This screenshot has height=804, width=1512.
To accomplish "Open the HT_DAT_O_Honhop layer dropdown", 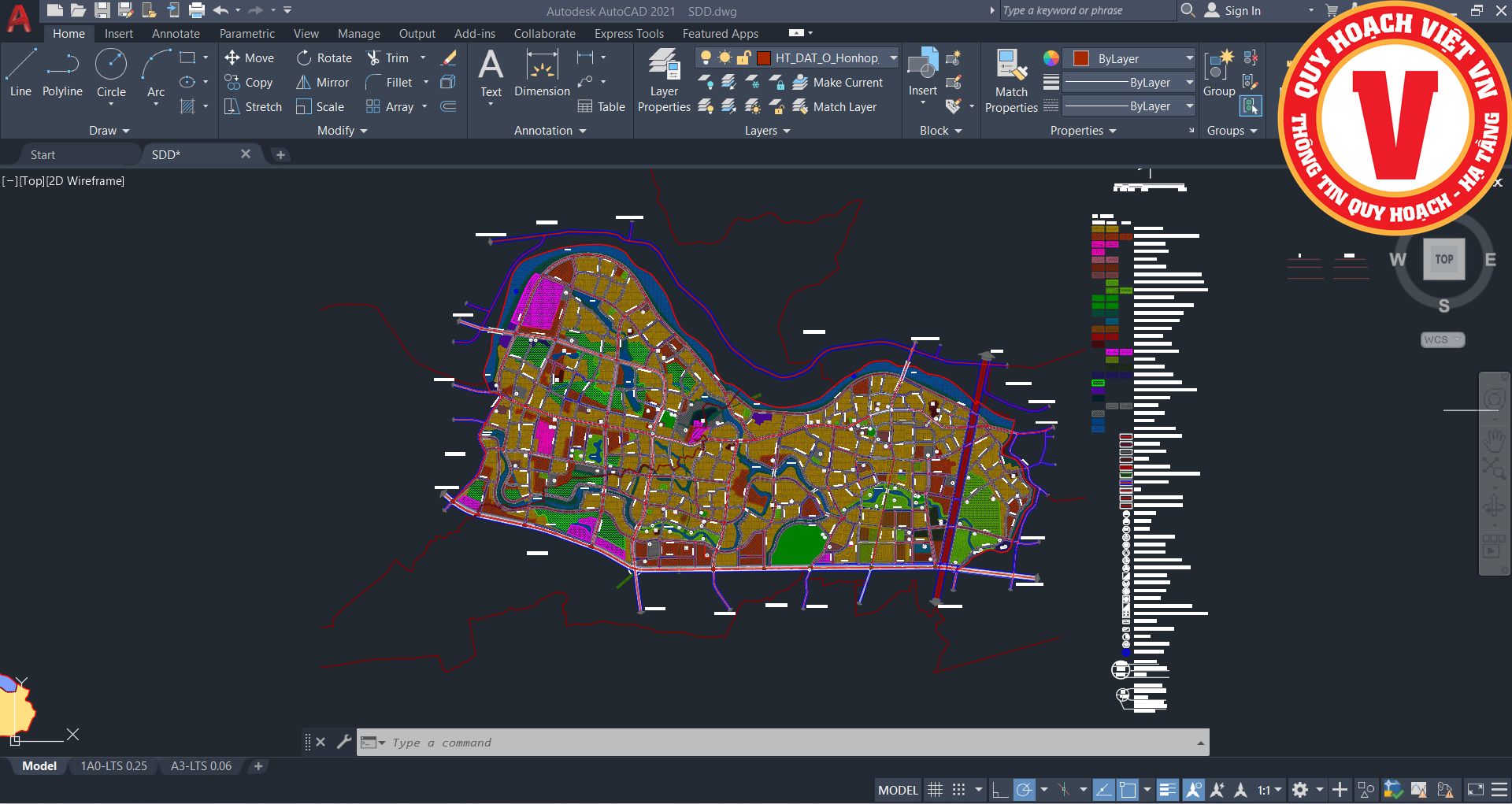I will (x=893, y=58).
